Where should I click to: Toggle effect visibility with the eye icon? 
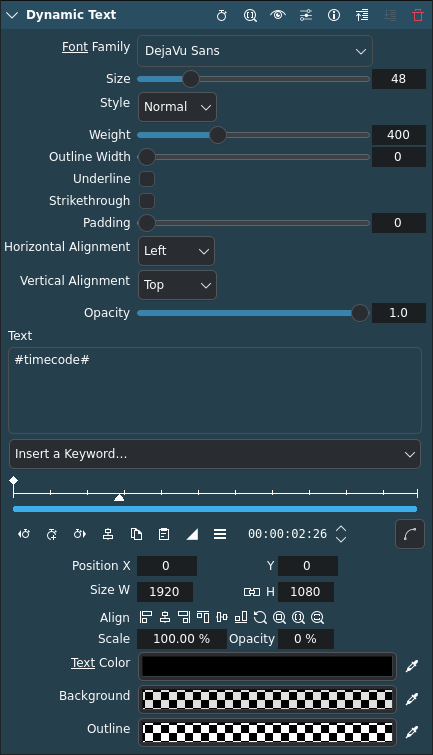[278, 15]
